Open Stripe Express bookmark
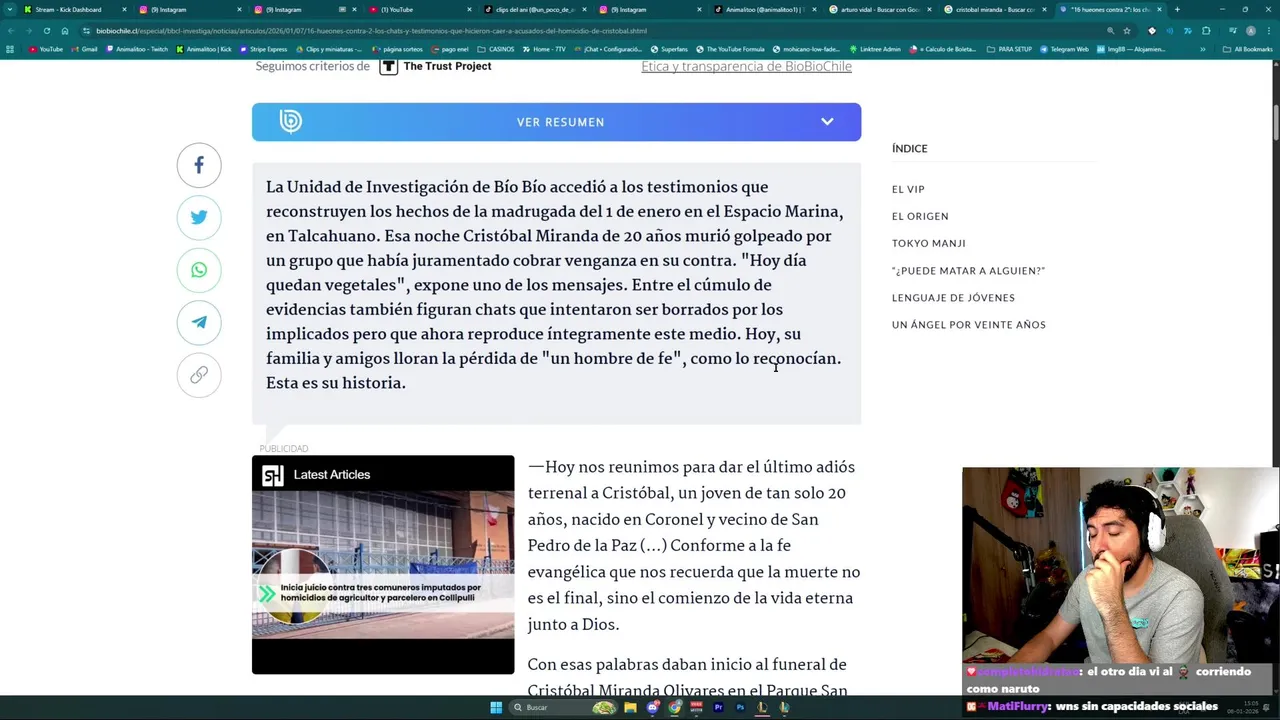The height and width of the screenshot is (720, 1280). coord(263,49)
